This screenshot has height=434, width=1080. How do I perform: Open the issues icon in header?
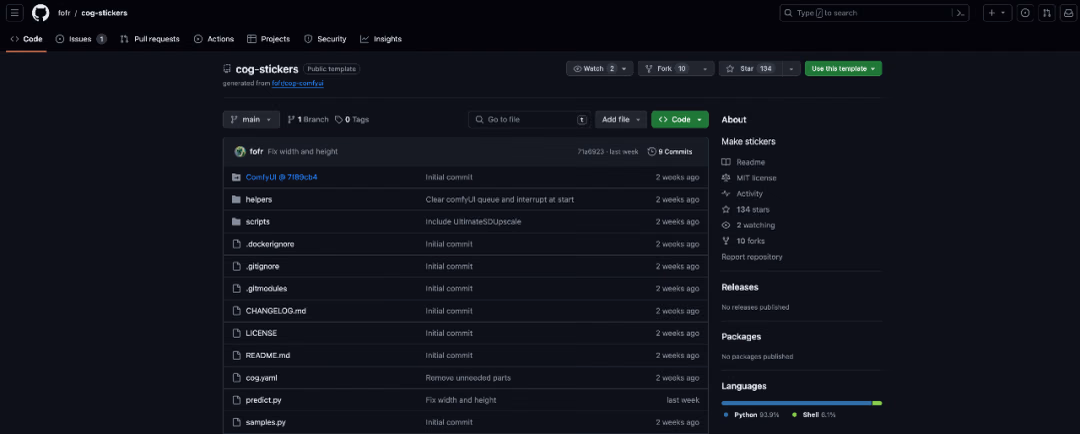click(x=1025, y=13)
